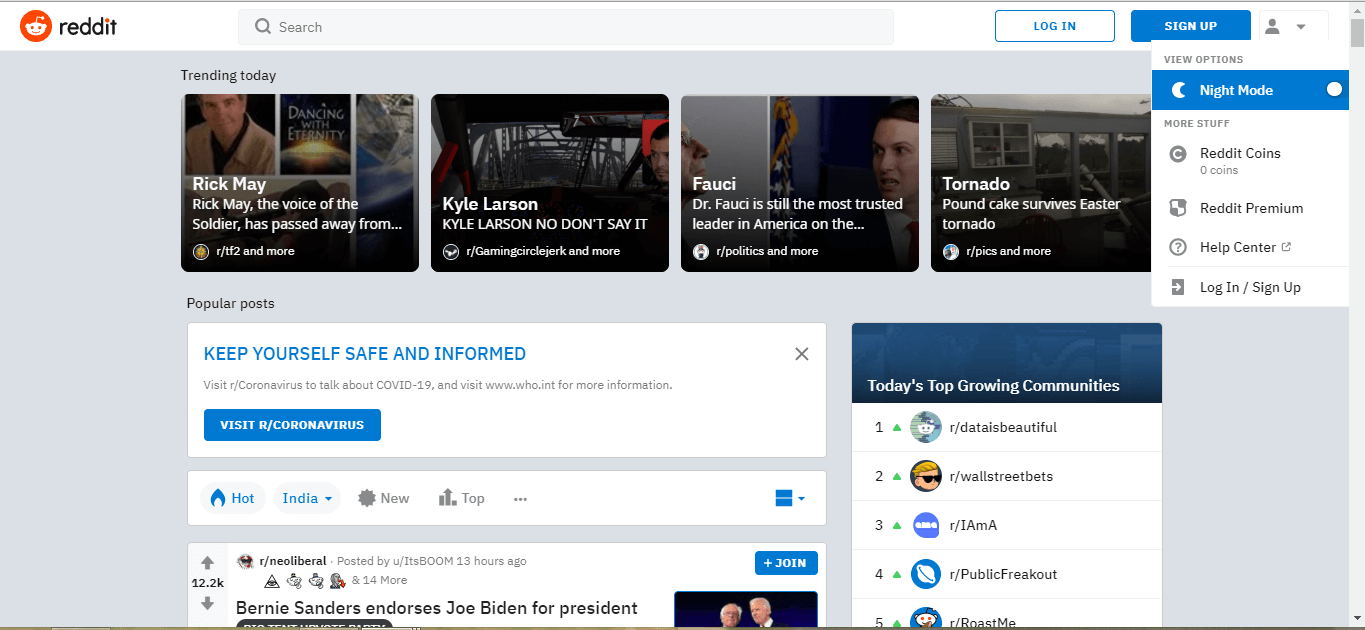
Task: Click the r/politics avatar on Fauci card
Action: 701,251
